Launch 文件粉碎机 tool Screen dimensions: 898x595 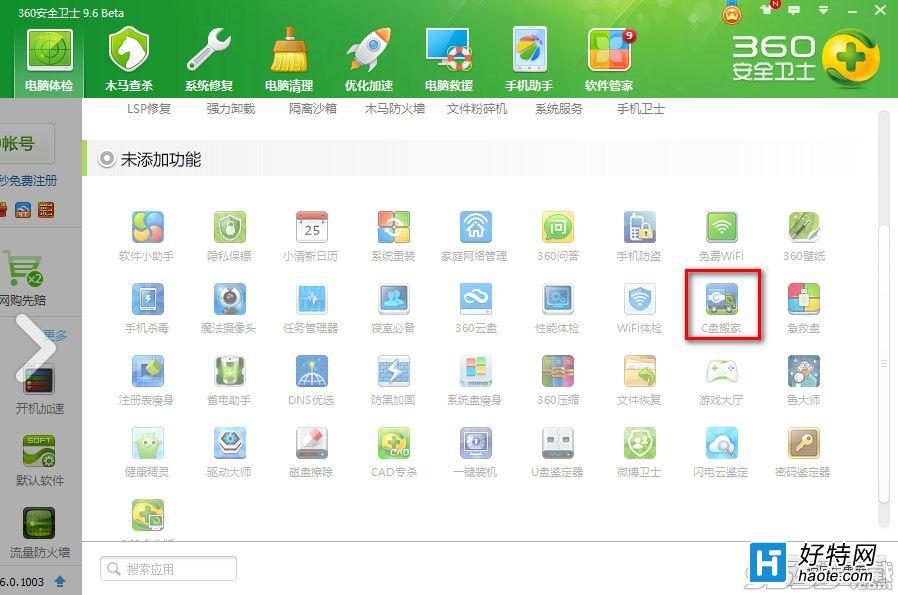476,108
